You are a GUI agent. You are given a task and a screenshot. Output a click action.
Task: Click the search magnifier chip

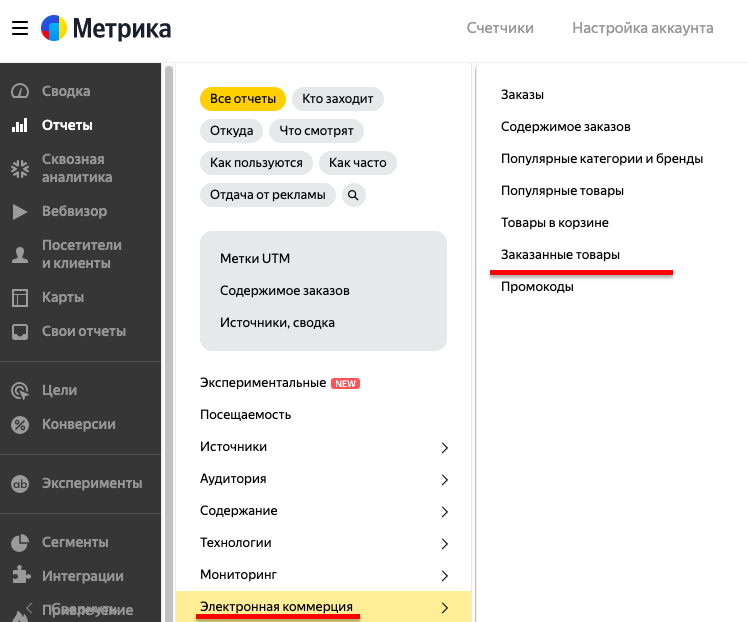tap(353, 195)
